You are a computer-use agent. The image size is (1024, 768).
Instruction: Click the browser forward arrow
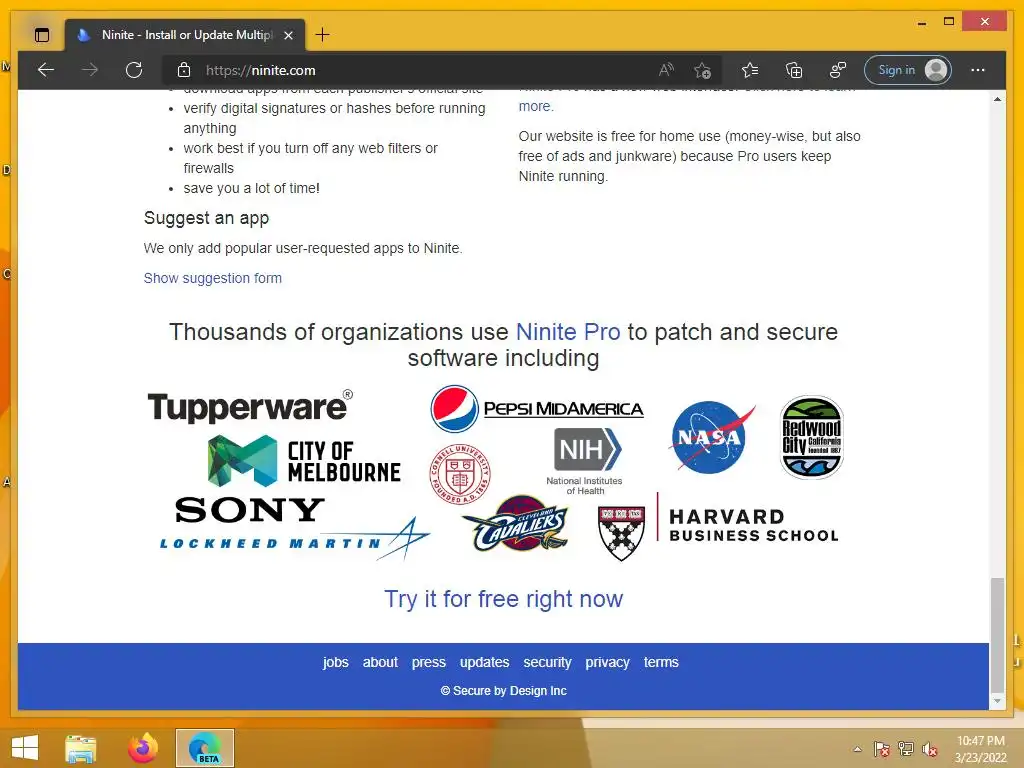[x=90, y=70]
